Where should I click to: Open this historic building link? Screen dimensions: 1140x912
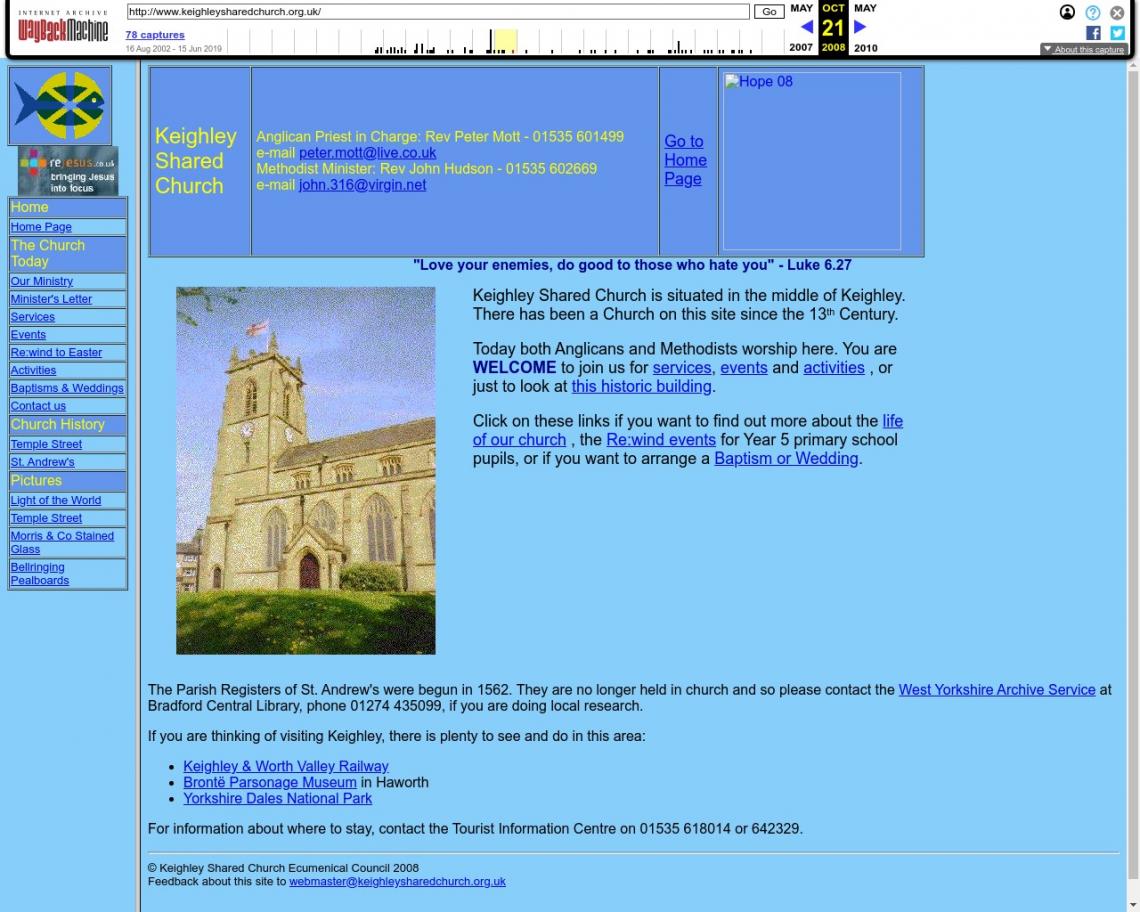click(x=641, y=387)
